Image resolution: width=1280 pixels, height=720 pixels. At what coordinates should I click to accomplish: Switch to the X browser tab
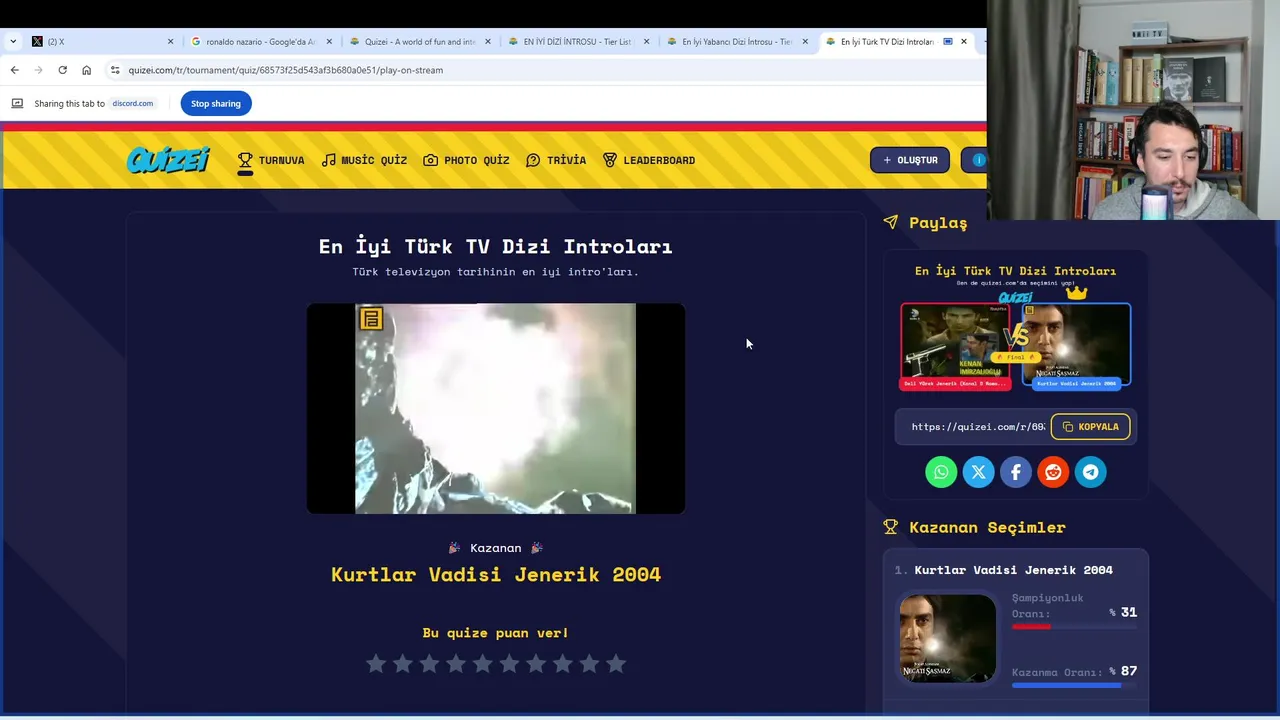click(100, 42)
